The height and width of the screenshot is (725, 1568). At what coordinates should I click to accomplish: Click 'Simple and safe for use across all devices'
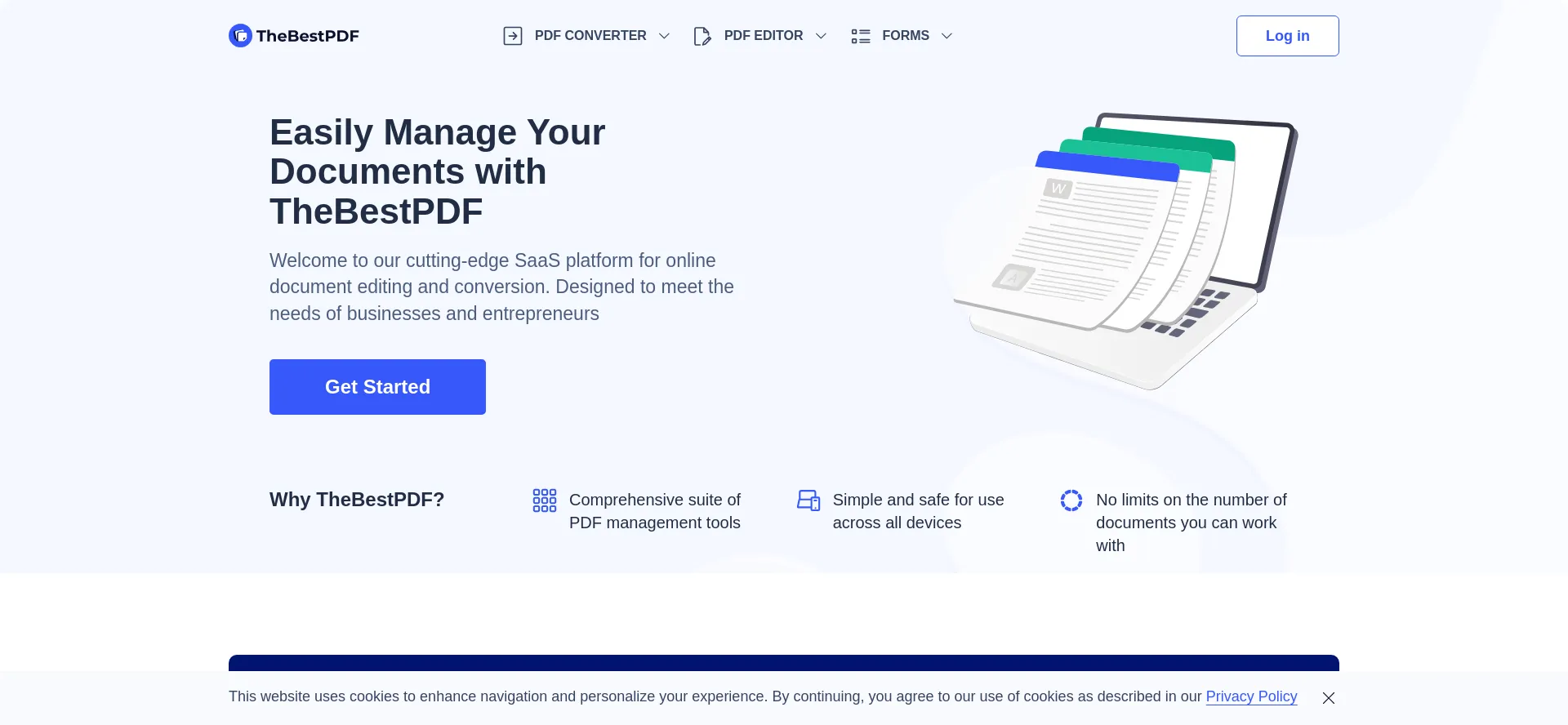pos(919,511)
